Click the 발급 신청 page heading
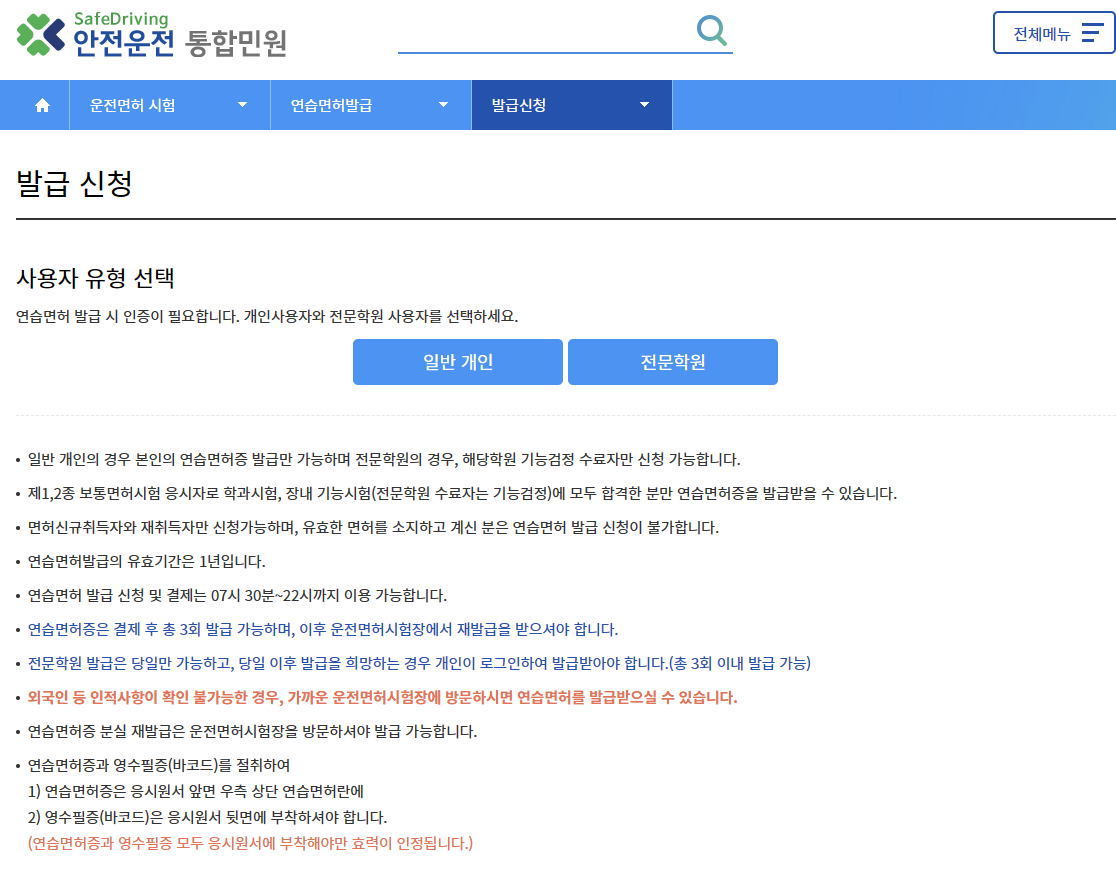Viewport: 1116px width, 872px height. [74, 183]
